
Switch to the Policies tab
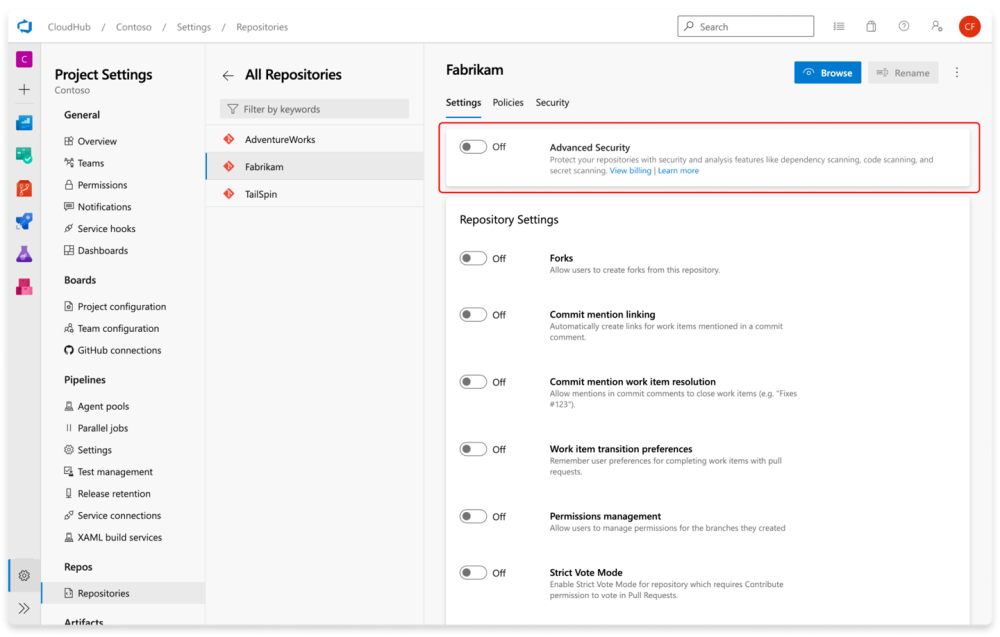(x=508, y=103)
